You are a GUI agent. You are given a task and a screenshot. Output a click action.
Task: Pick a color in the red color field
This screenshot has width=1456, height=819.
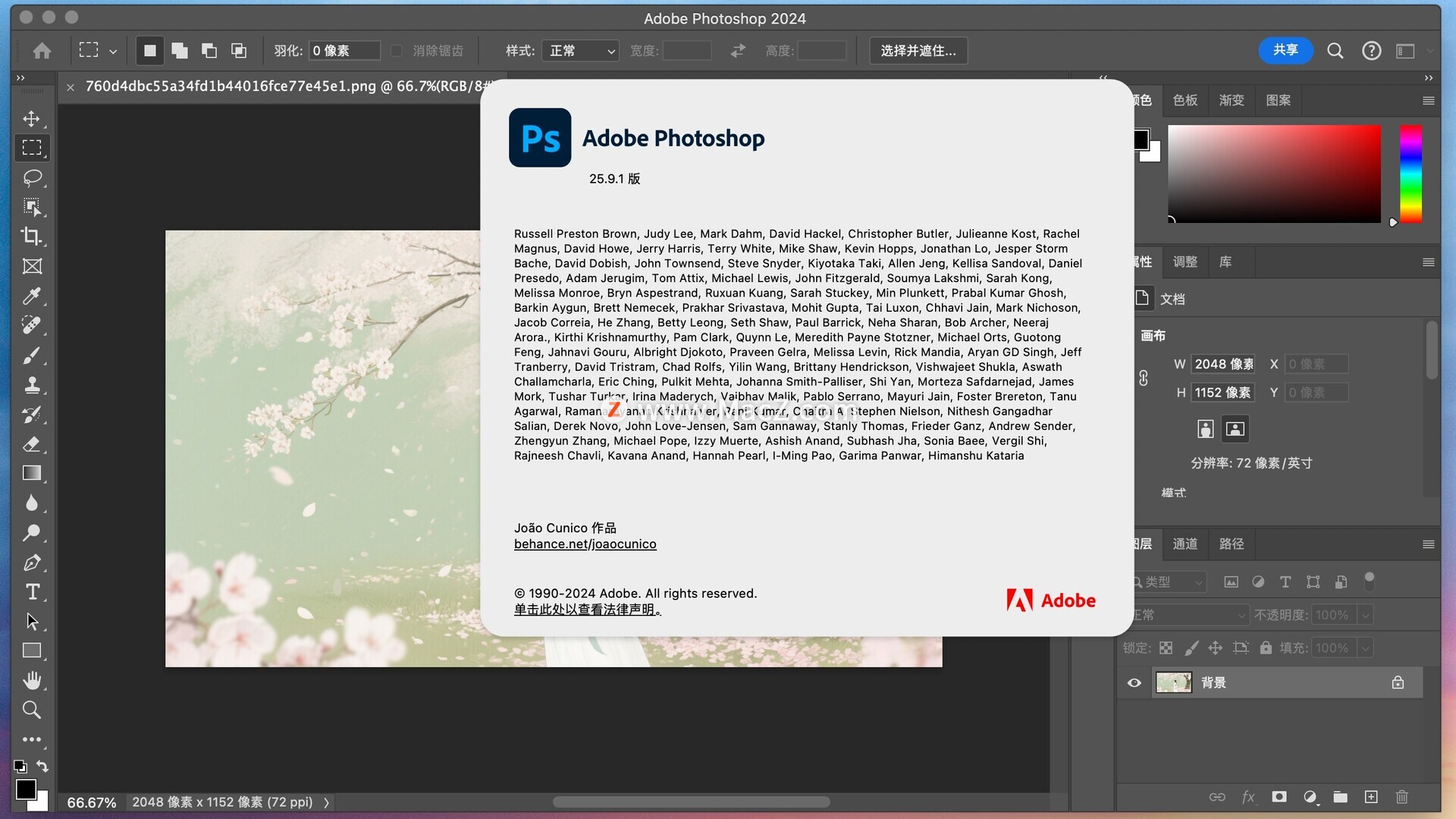point(1274,174)
